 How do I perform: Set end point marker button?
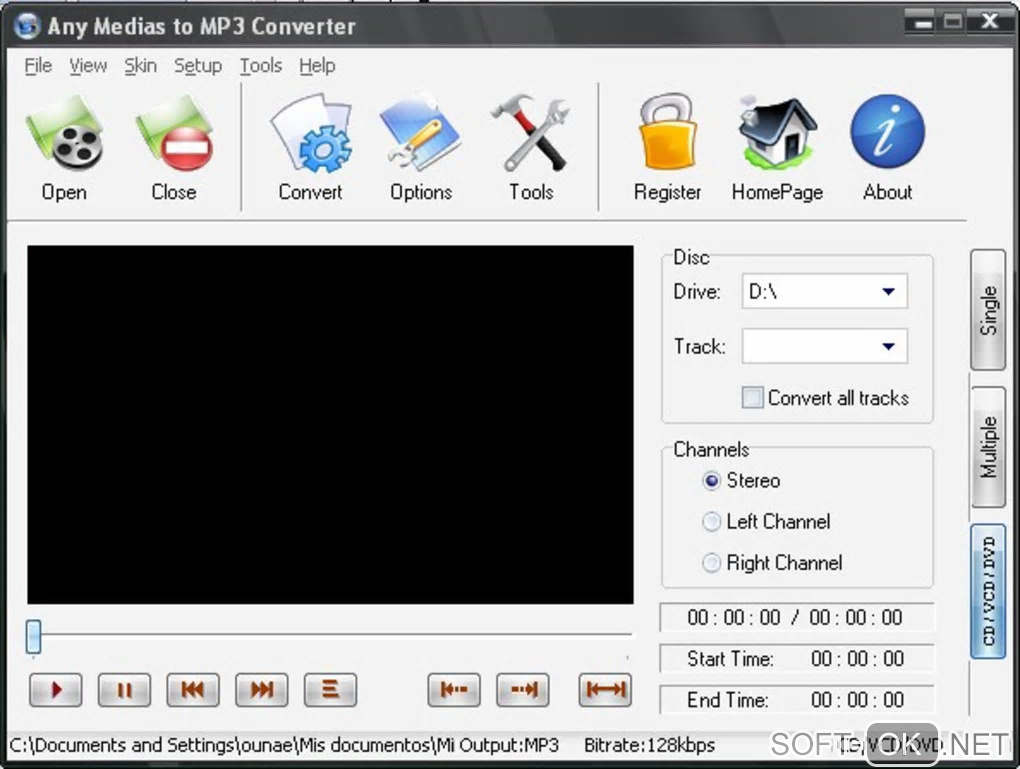coord(522,690)
